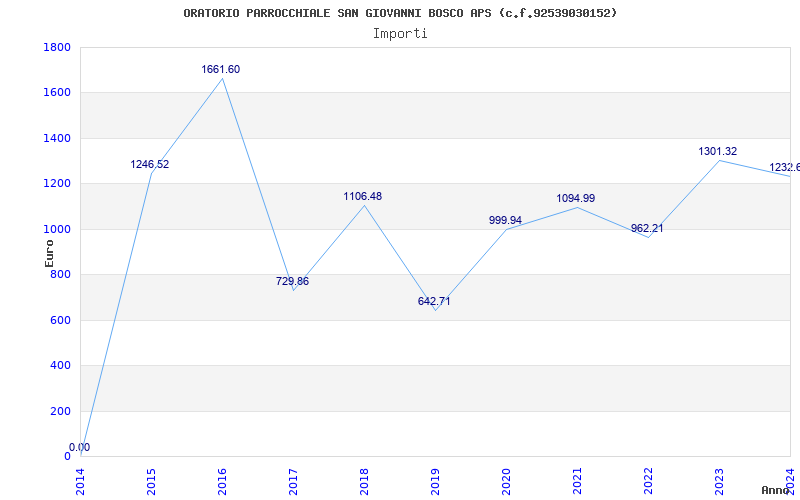Click the 2022 x-axis year label
Screen dimensions: 800x500
648,482
